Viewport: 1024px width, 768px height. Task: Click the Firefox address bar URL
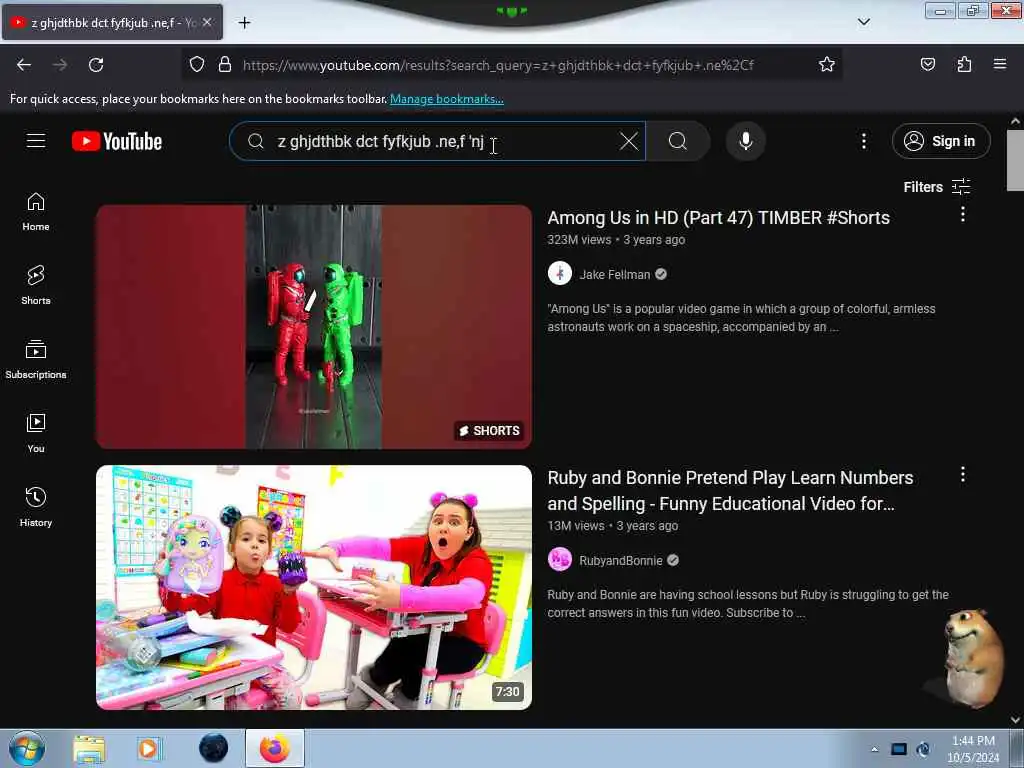coord(498,65)
